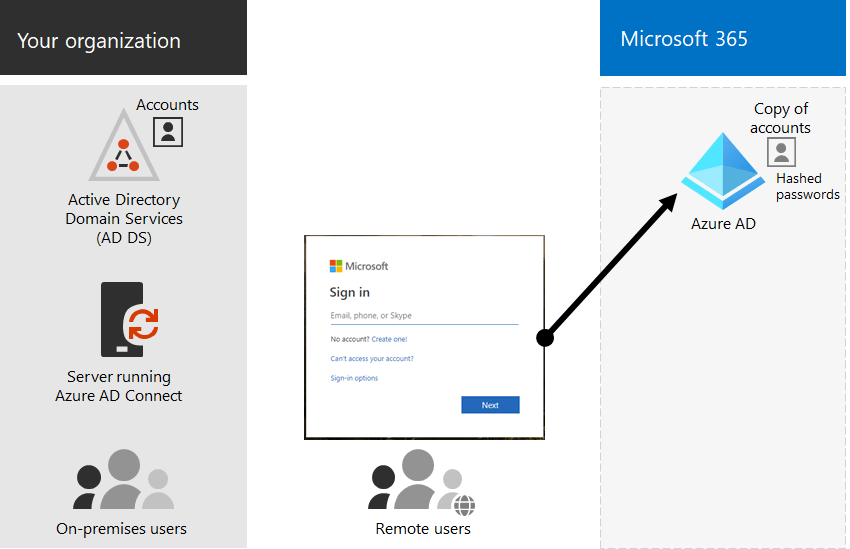This screenshot has height=549, width=850.
Task: Open the Sign-in options link
Action: click(354, 378)
